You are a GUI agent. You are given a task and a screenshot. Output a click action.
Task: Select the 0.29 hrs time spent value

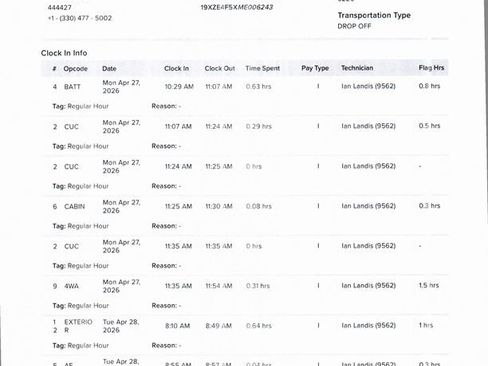click(259, 126)
